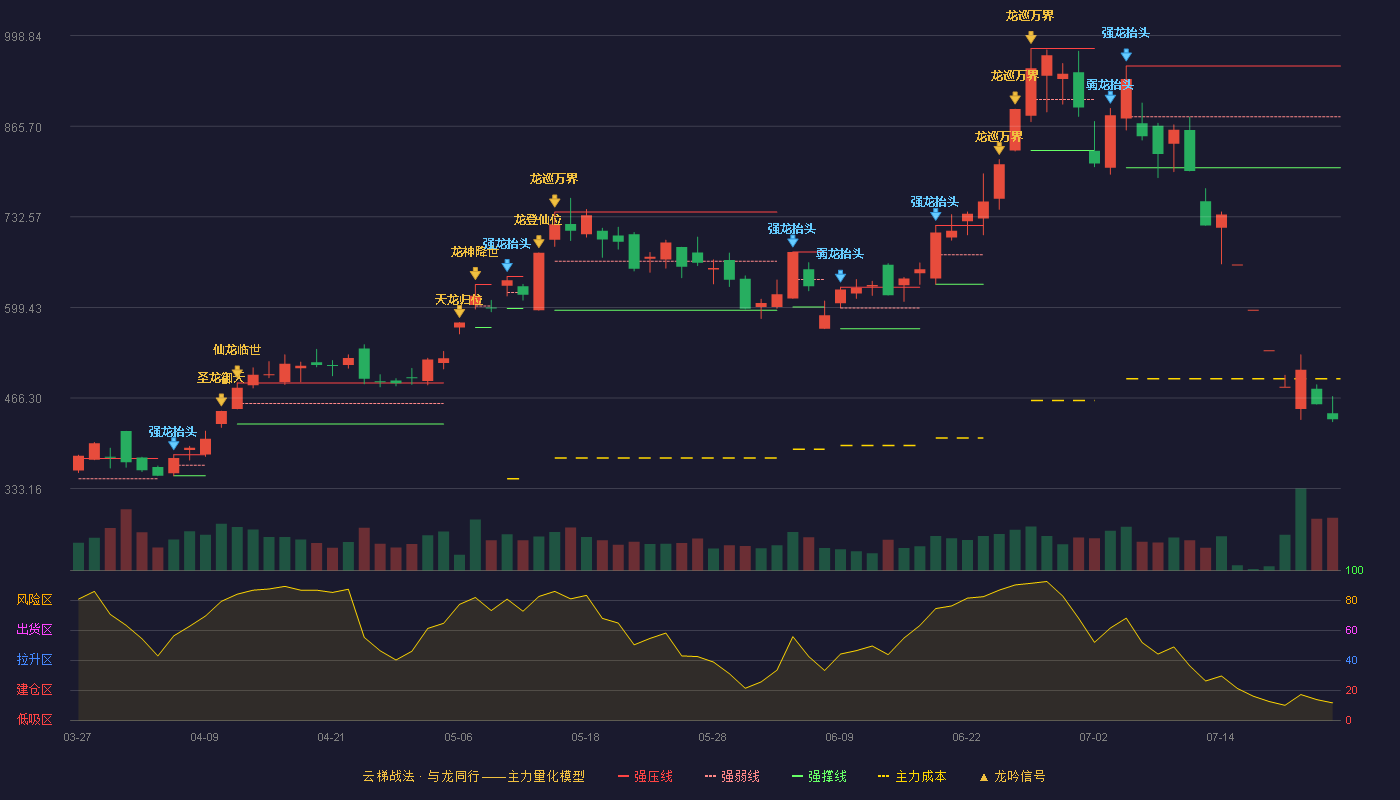Click the yellow arrow under 圣龙御天
The width and height of the screenshot is (1400, 800).
coord(222,399)
